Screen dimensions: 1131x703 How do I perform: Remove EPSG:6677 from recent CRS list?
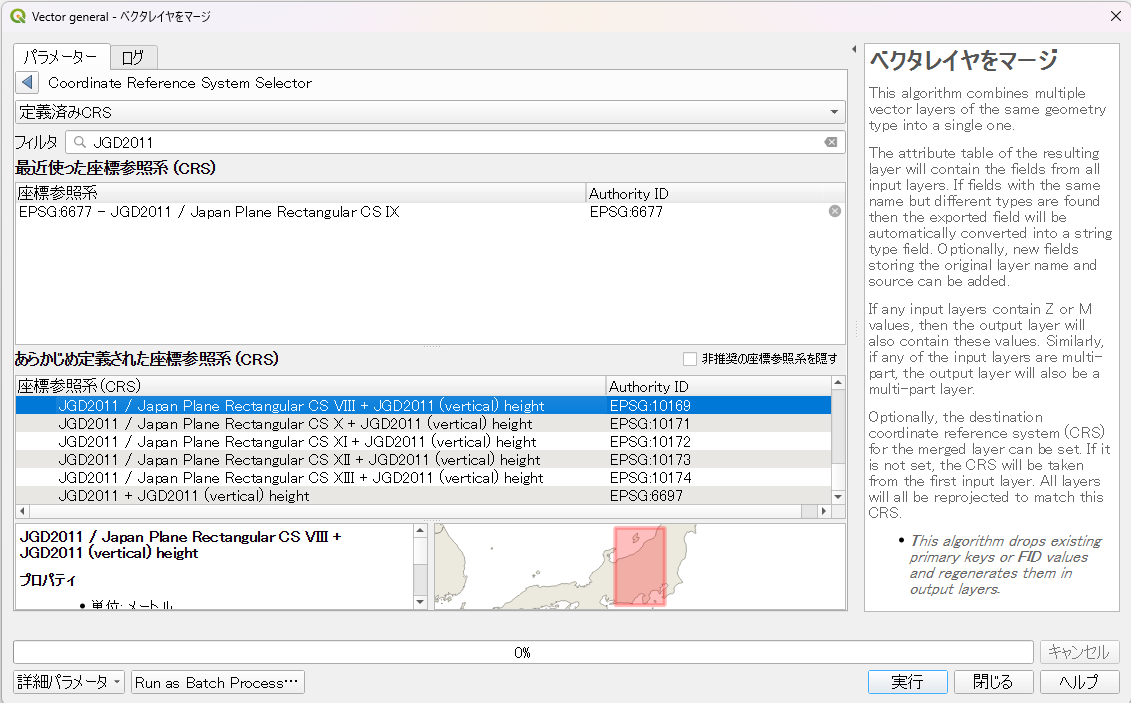point(835,211)
